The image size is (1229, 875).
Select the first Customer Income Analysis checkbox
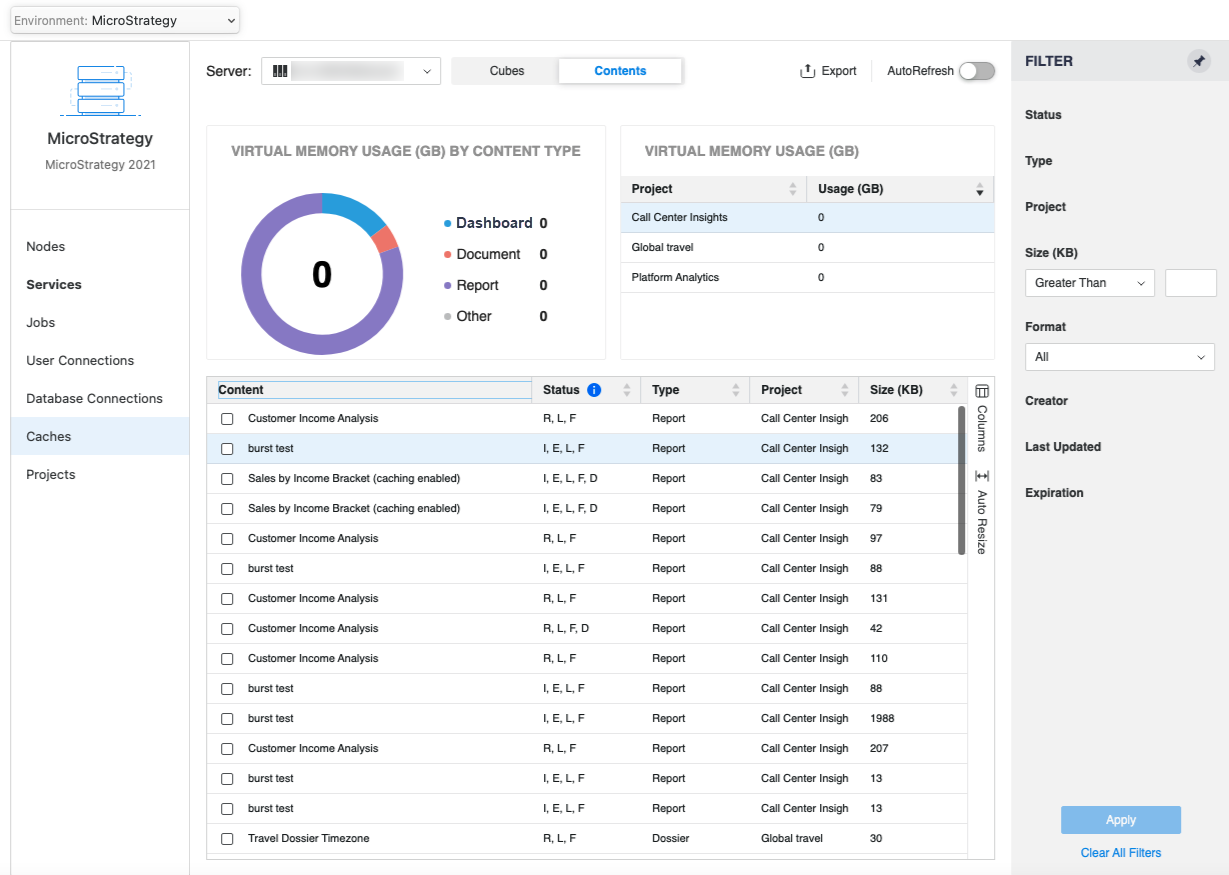pos(227,419)
